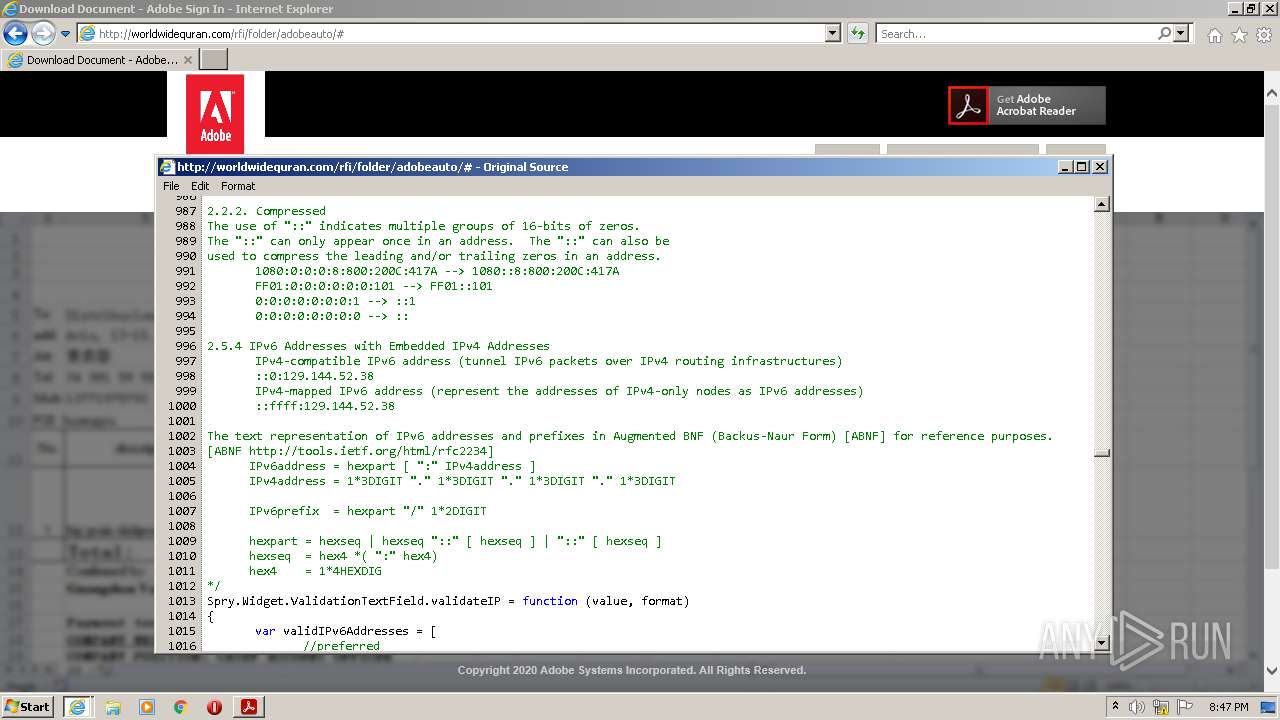
Task: Click source line number 996
Action: (x=185, y=346)
